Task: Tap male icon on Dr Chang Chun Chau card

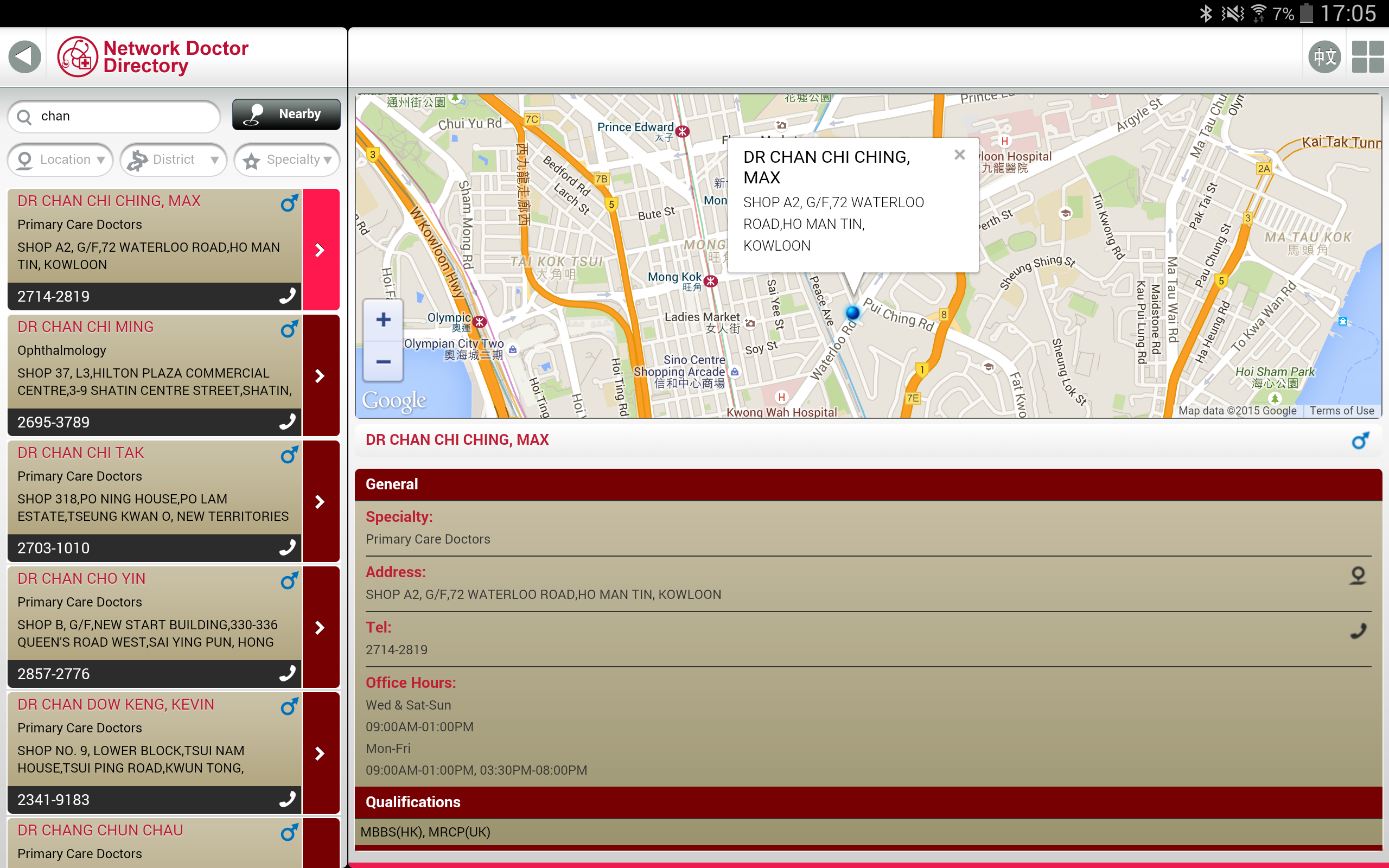Action: [x=289, y=831]
